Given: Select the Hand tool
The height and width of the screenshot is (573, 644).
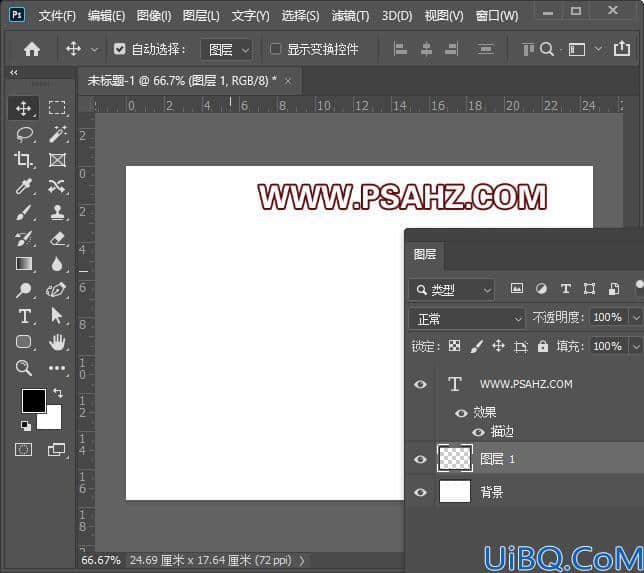Looking at the screenshot, I should point(57,342).
